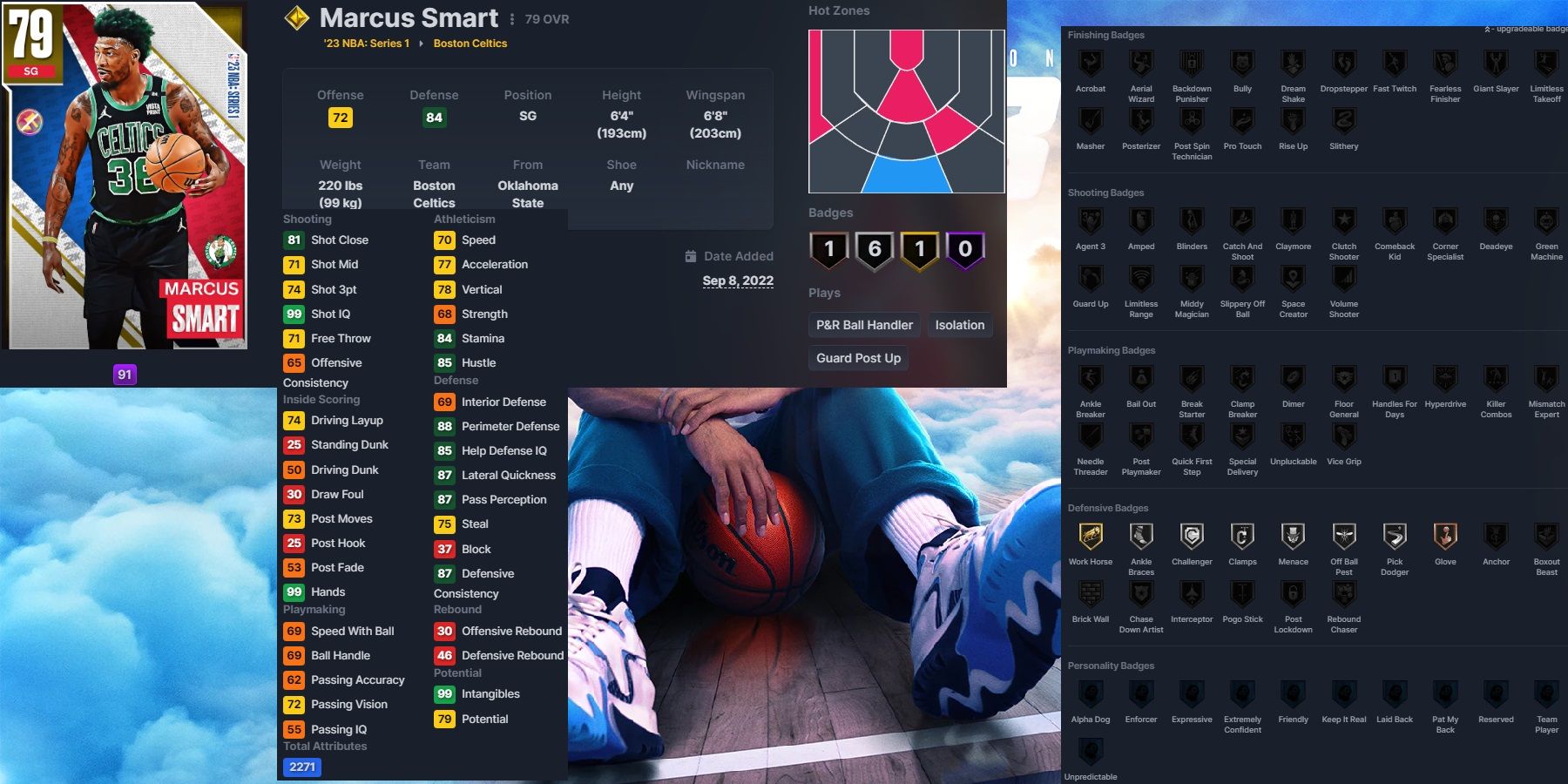Image resolution: width=1568 pixels, height=784 pixels.
Task: Click the Ball Handle attribute row
Action: pos(328,655)
